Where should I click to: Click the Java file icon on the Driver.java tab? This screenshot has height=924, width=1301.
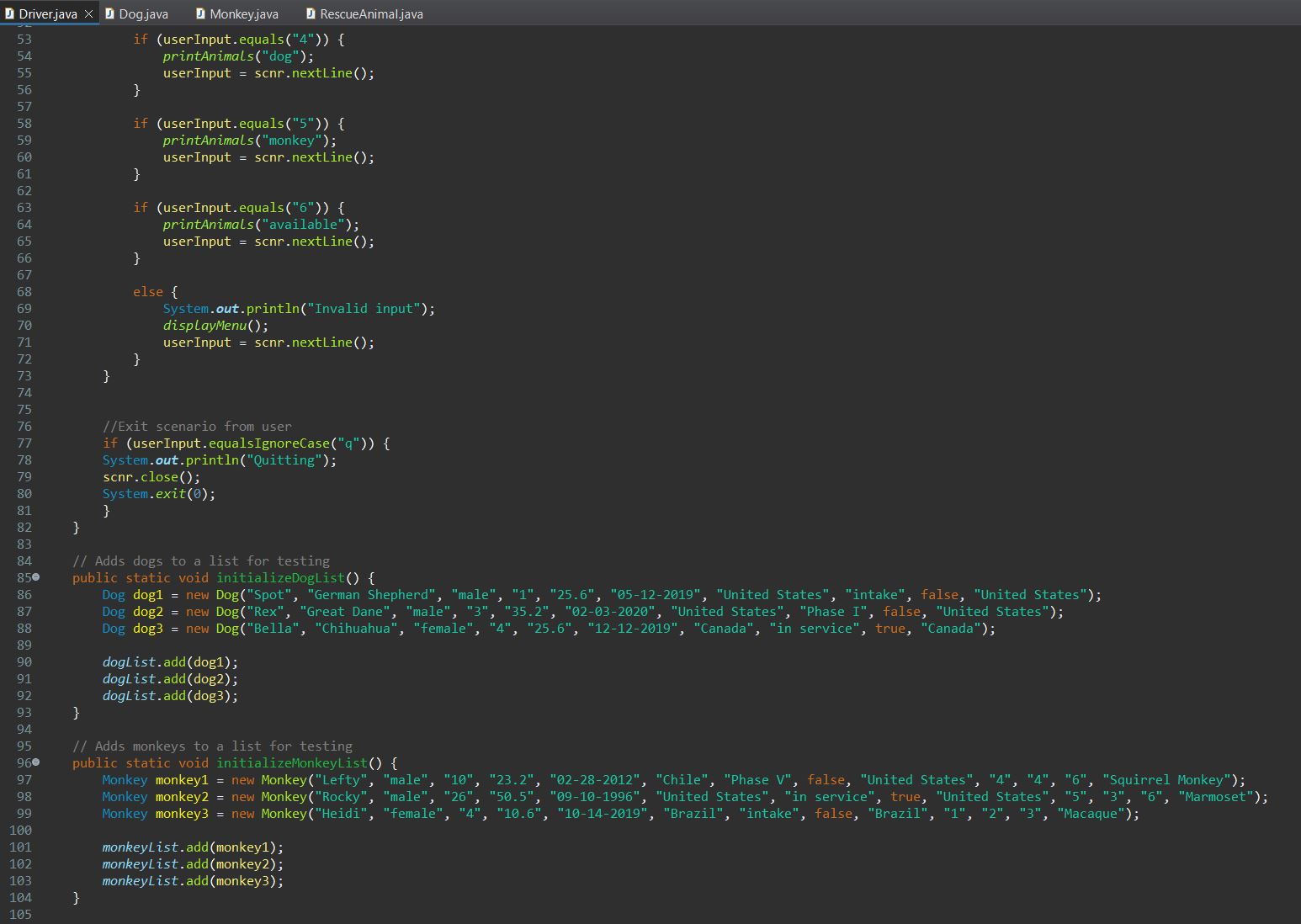[12, 13]
